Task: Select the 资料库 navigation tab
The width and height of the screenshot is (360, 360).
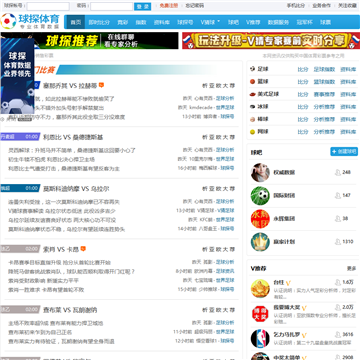Action: click(161, 22)
